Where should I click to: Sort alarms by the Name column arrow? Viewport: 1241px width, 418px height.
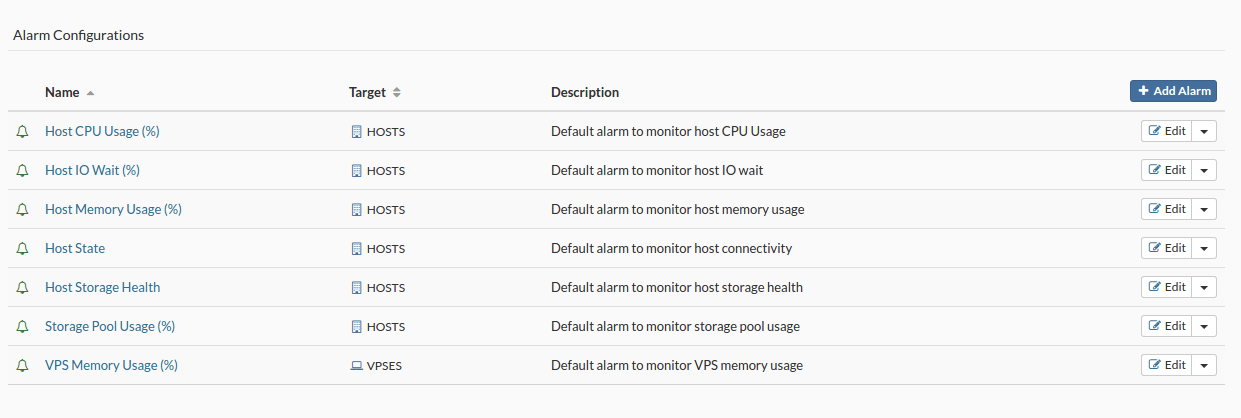click(x=90, y=92)
